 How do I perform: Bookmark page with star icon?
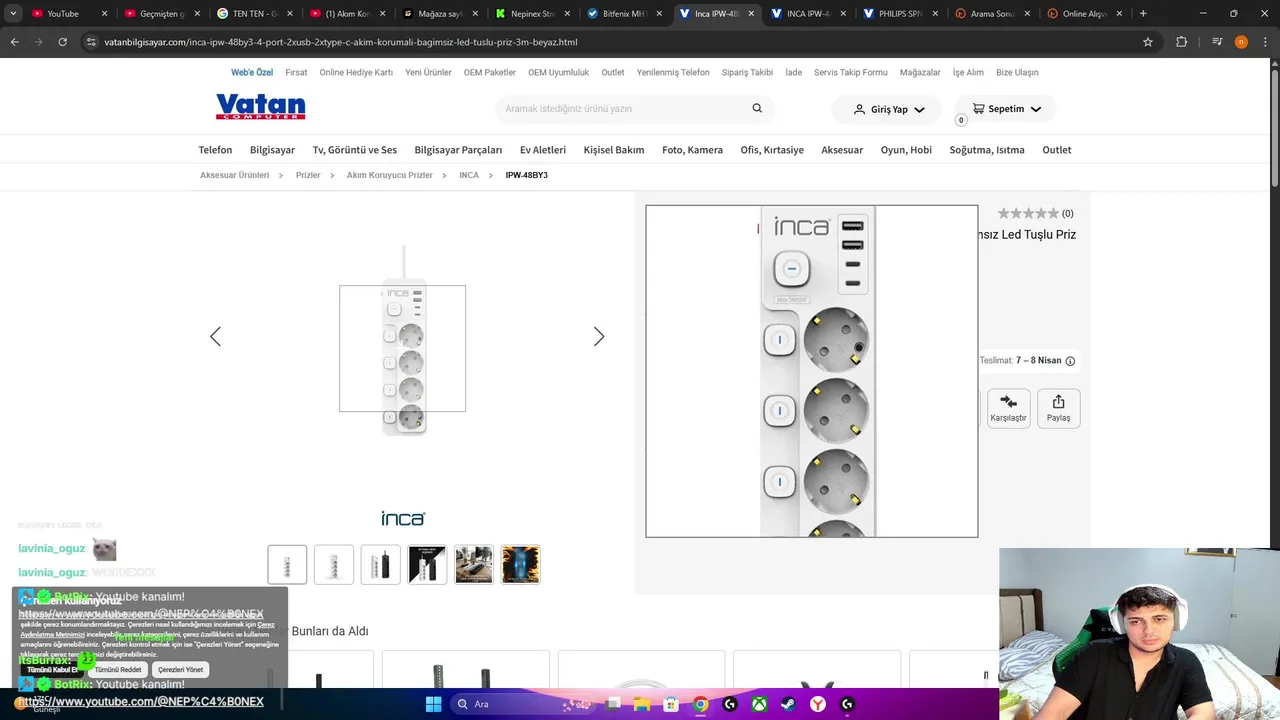coord(1148,42)
